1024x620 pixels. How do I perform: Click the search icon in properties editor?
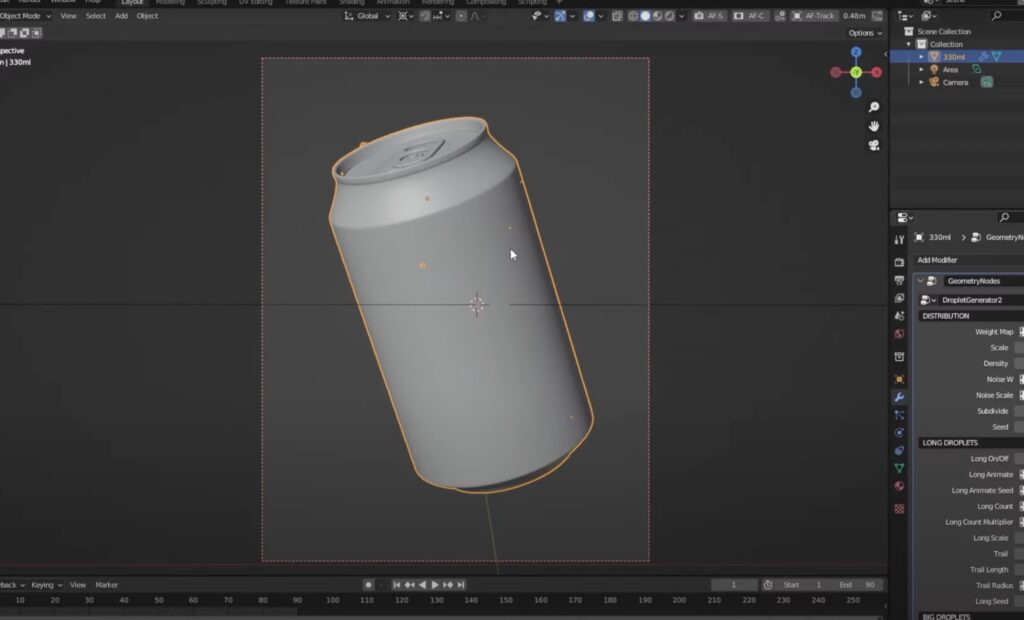click(x=1004, y=217)
